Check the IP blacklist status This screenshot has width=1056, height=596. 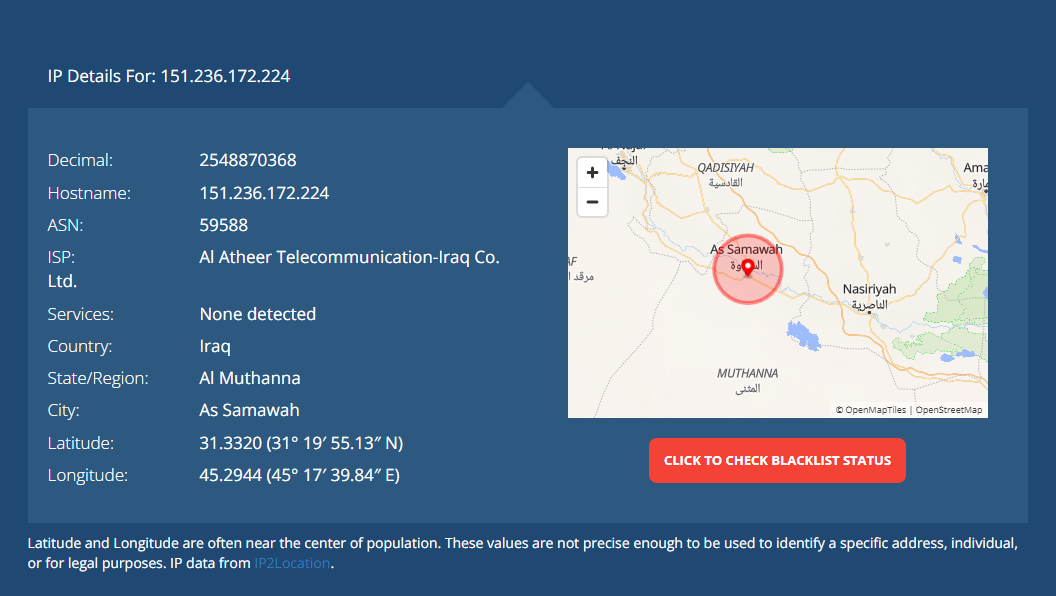pos(777,461)
